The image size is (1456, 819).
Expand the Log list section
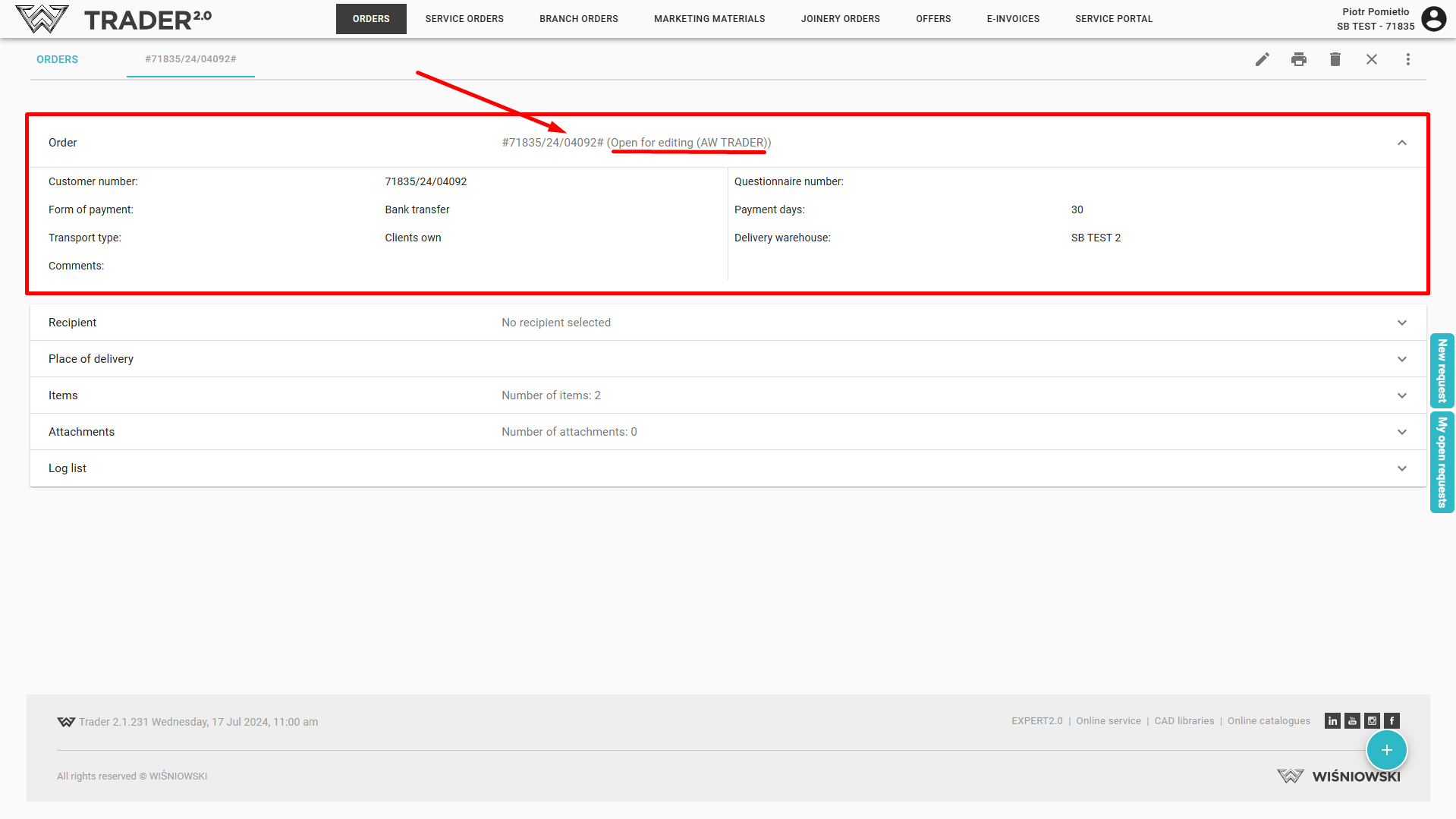coord(1401,468)
